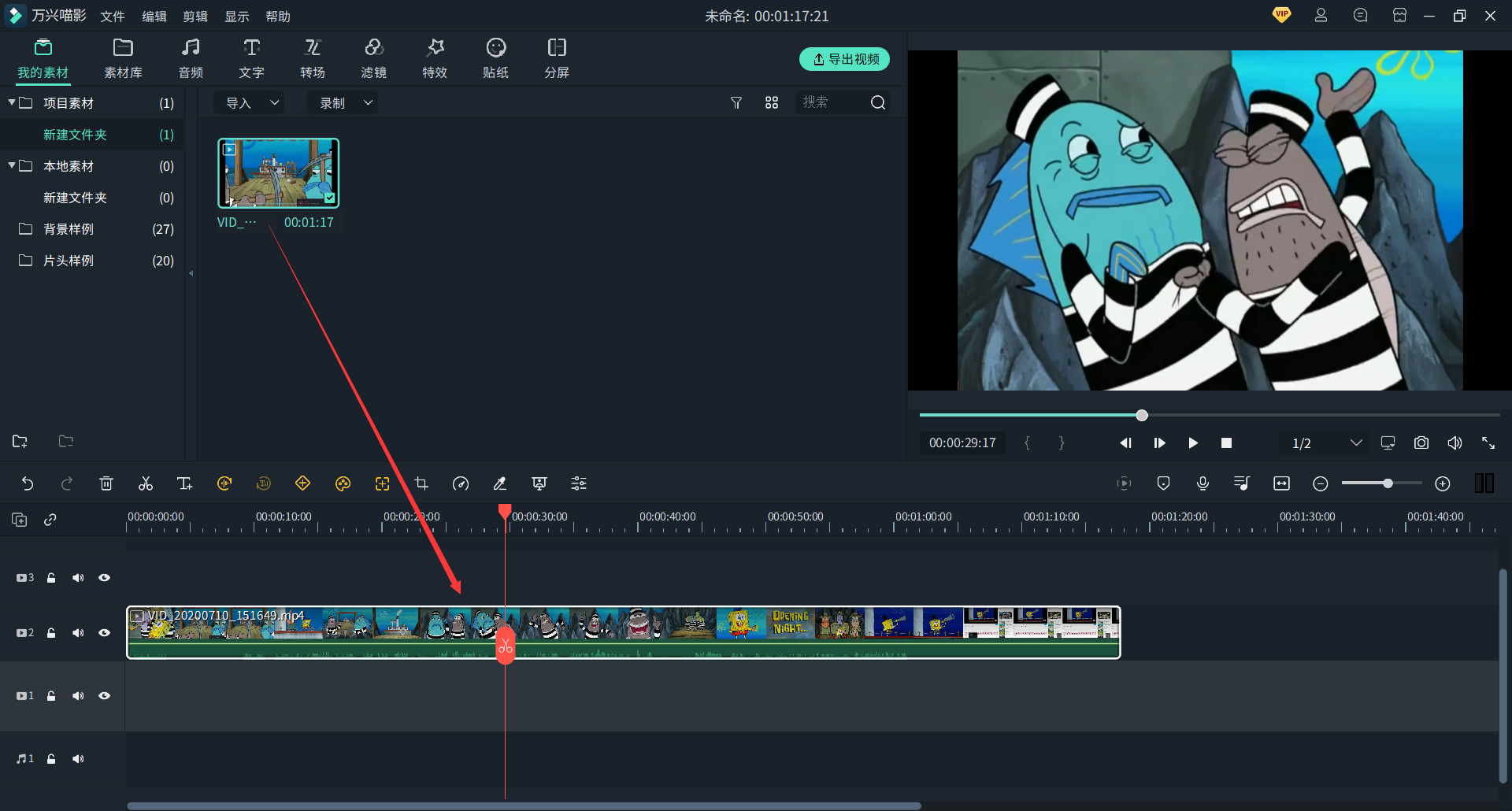Split the clip with scissors tool
1512x811 pixels.
coord(146,483)
